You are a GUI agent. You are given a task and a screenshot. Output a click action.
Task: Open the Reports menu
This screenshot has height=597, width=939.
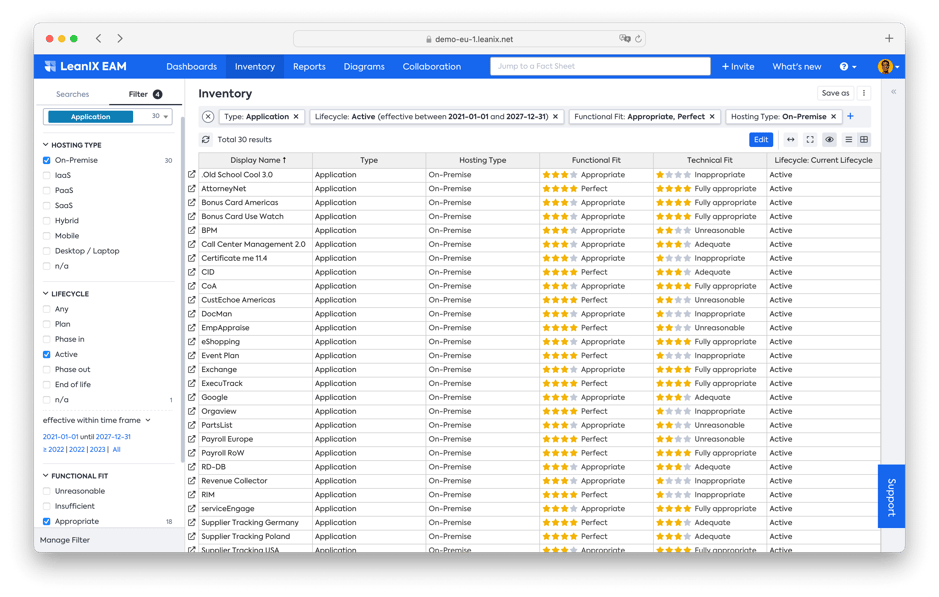[x=309, y=67]
